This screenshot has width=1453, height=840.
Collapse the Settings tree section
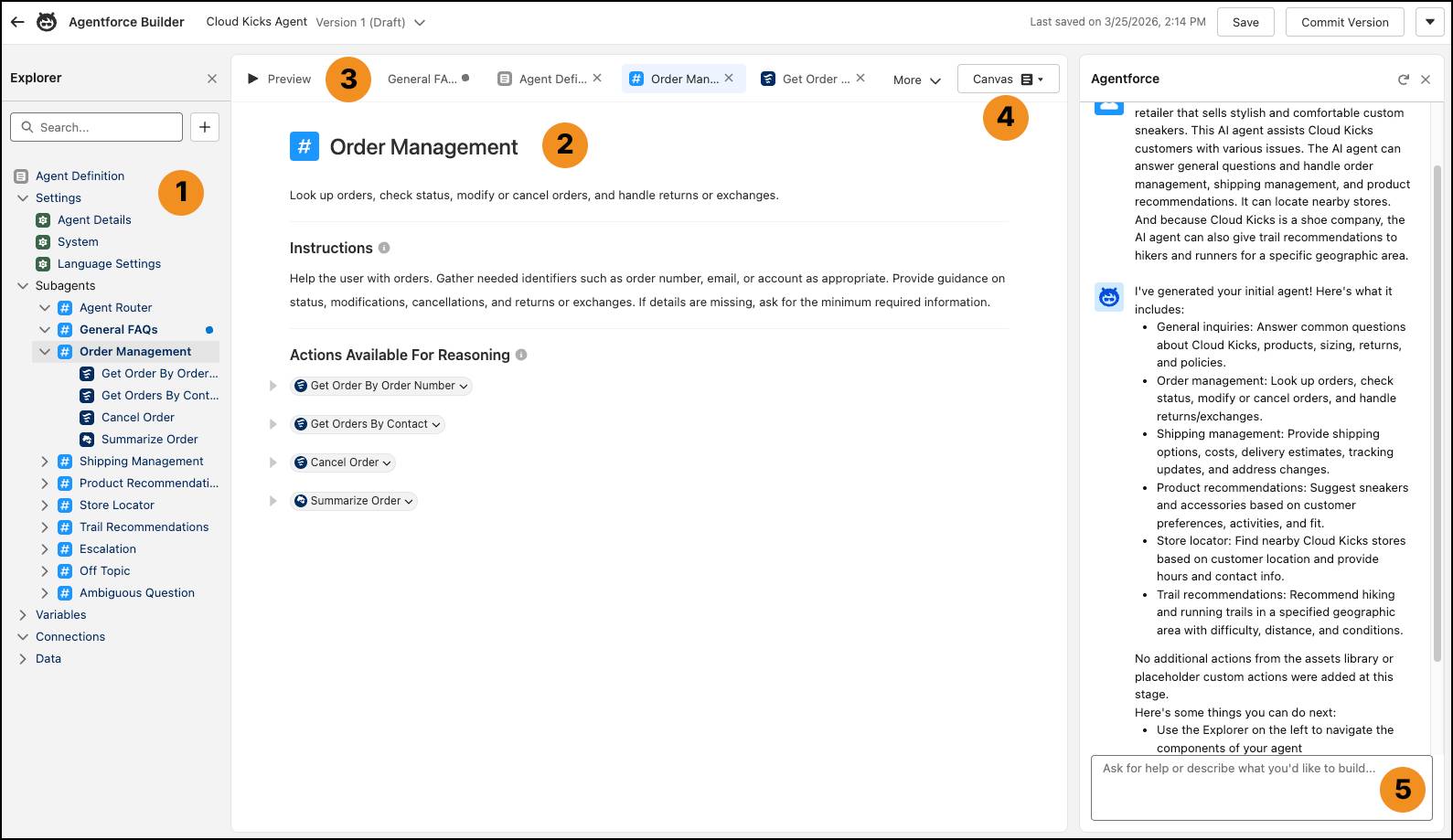(x=23, y=197)
